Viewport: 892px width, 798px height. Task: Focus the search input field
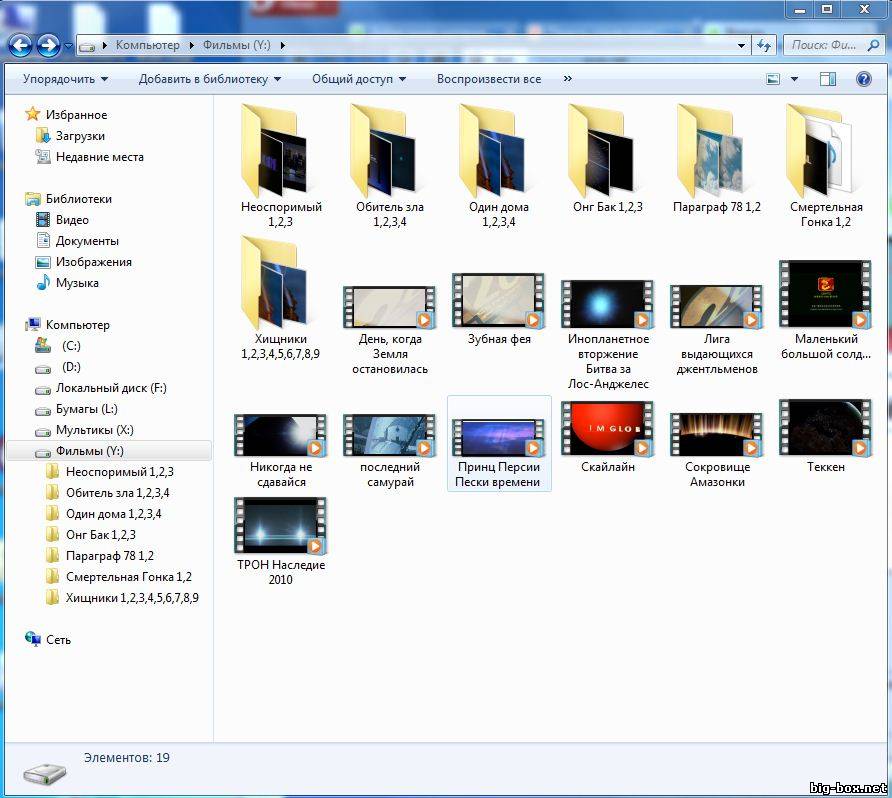824,45
